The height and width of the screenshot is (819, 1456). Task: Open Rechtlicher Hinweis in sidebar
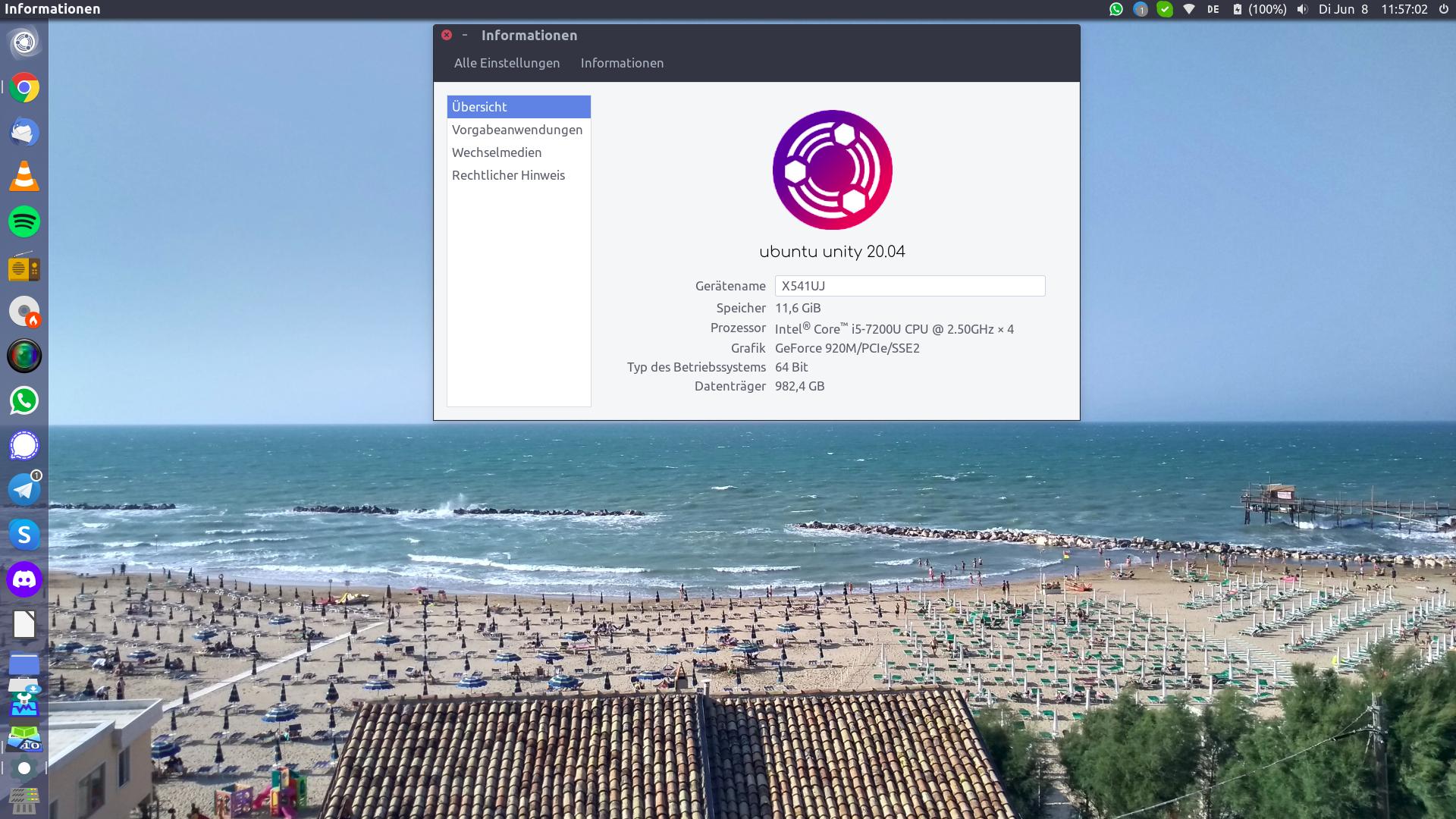pyautogui.click(x=508, y=175)
